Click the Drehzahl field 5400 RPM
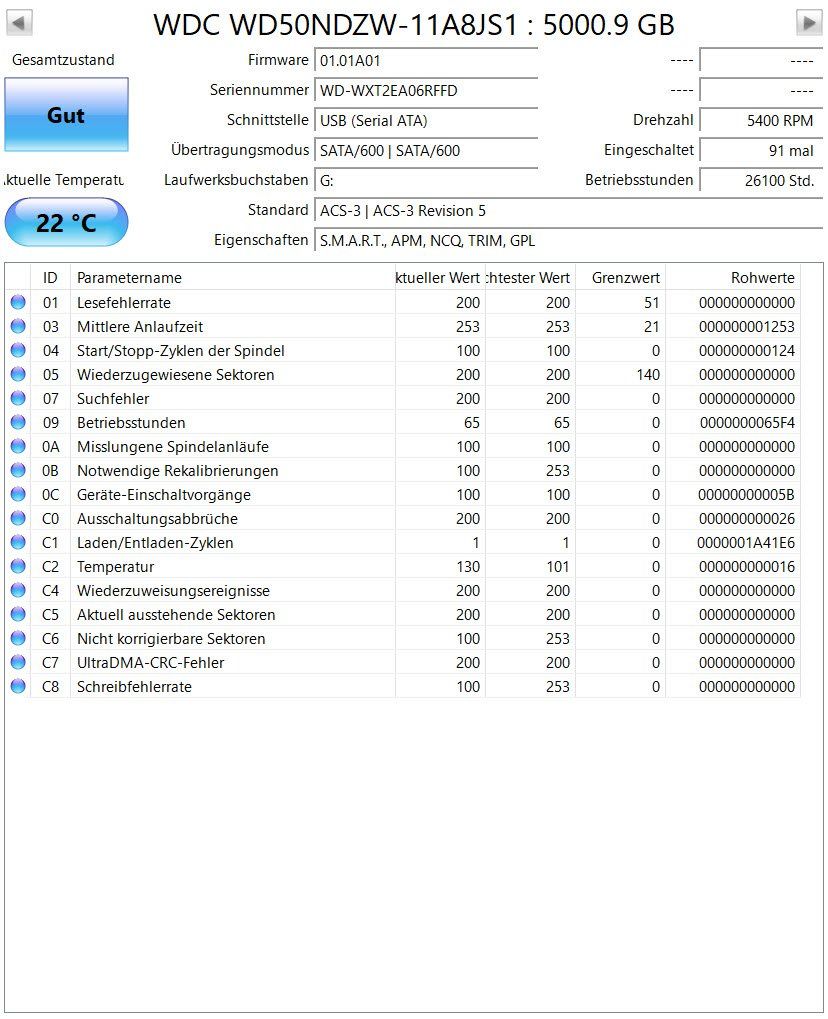 [761, 120]
